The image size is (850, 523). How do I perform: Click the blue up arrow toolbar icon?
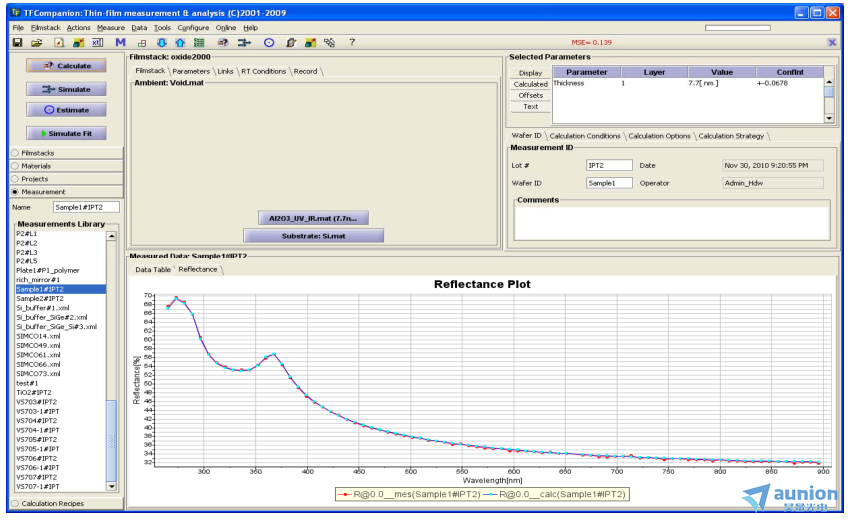tap(180, 42)
